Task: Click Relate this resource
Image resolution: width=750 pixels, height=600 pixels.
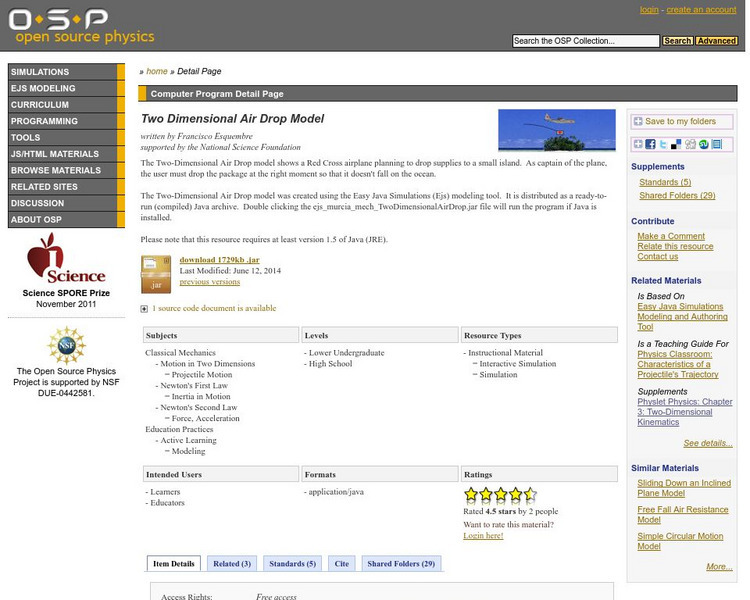Action: [675, 246]
